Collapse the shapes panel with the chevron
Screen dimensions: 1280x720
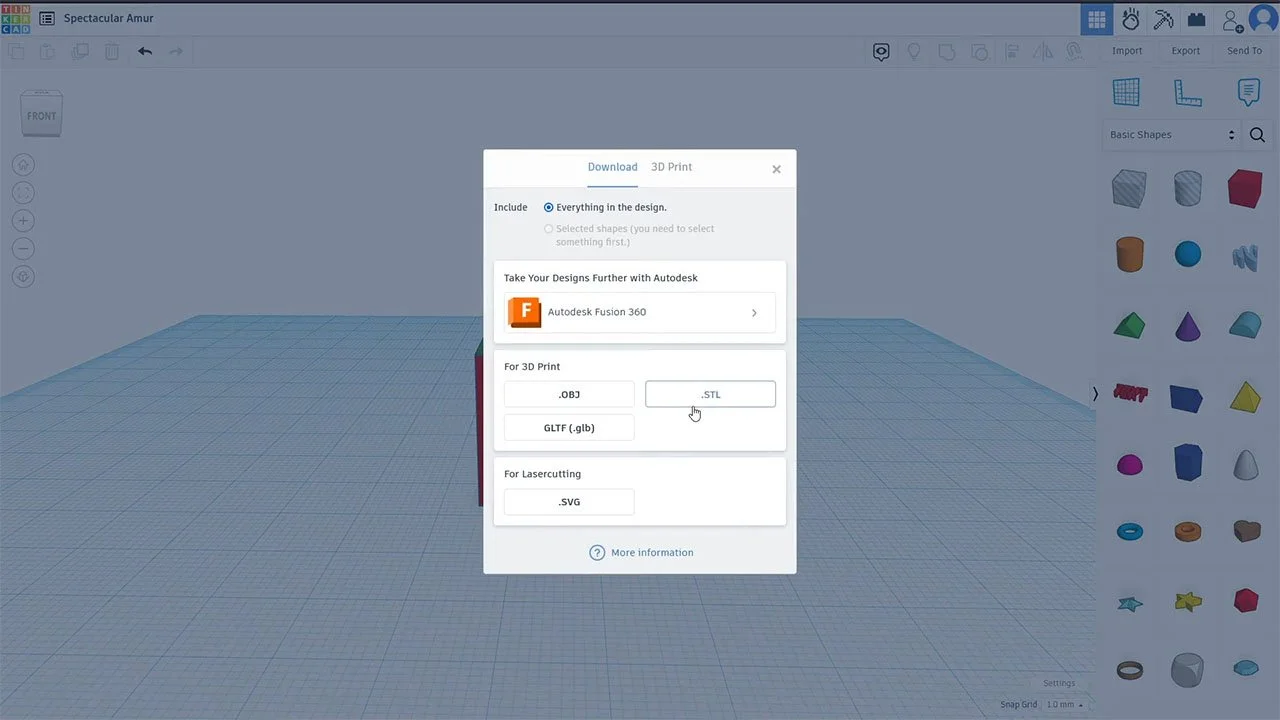[x=1095, y=394]
